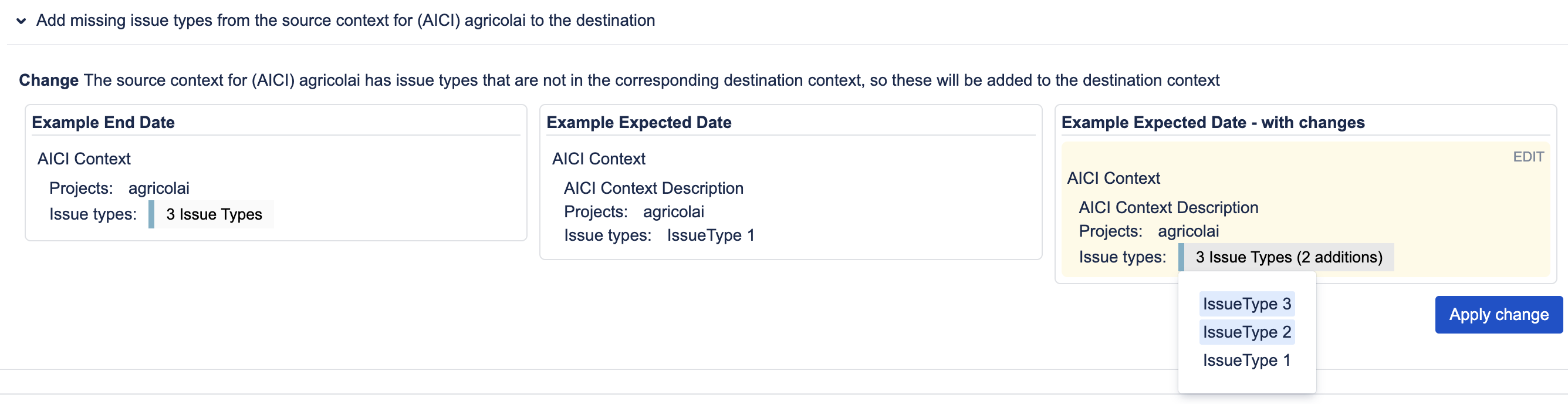Click the EDIT link in the changes panel
1568x404 pixels.
point(1528,157)
